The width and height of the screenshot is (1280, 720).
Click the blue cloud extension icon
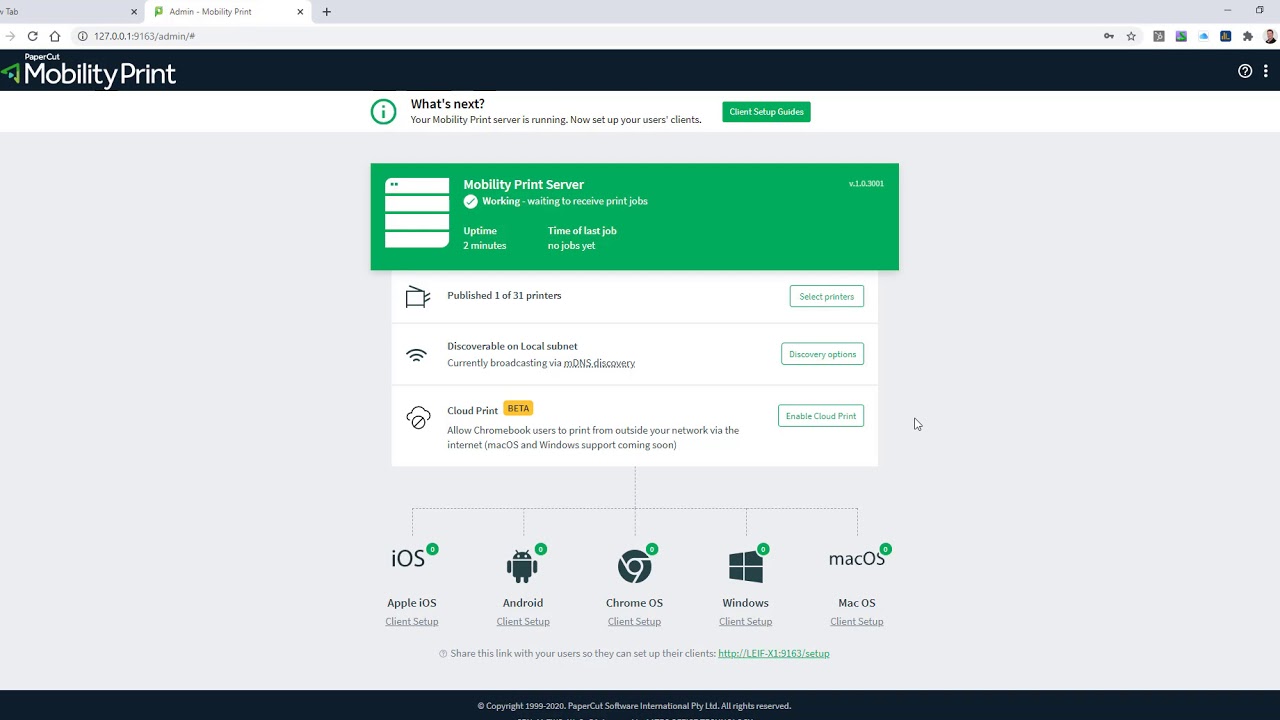pyautogui.click(x=1203, y=36)
